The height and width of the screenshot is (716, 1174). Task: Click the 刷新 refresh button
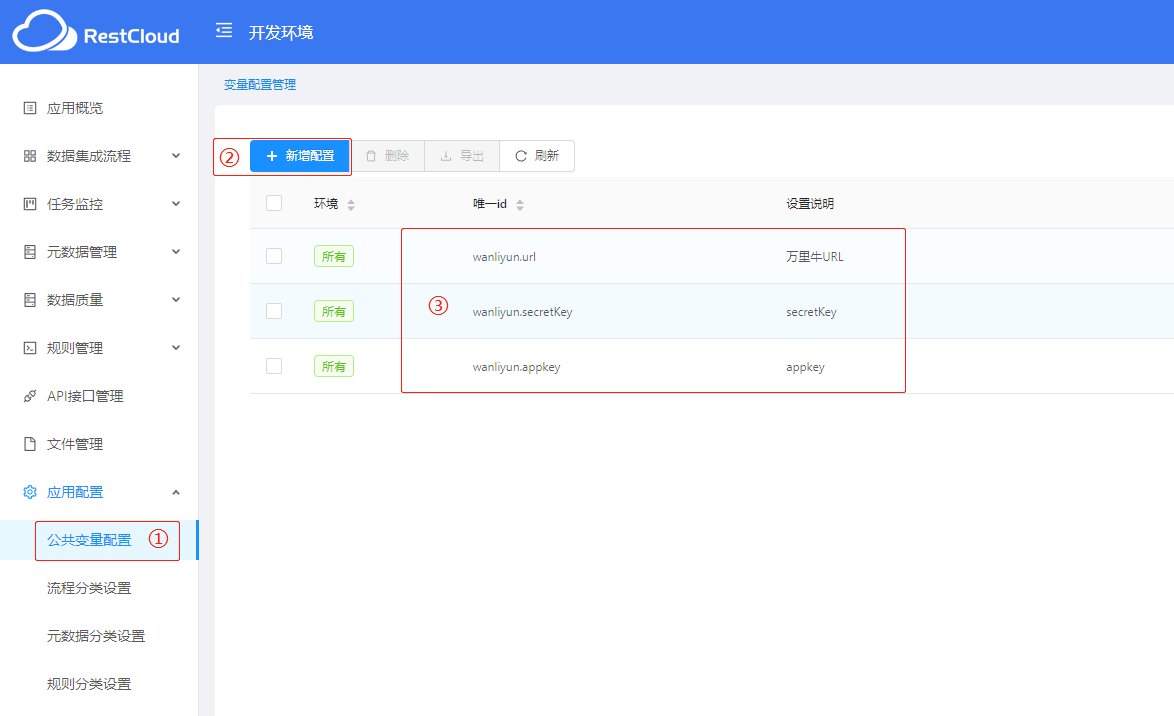(537, 156)
